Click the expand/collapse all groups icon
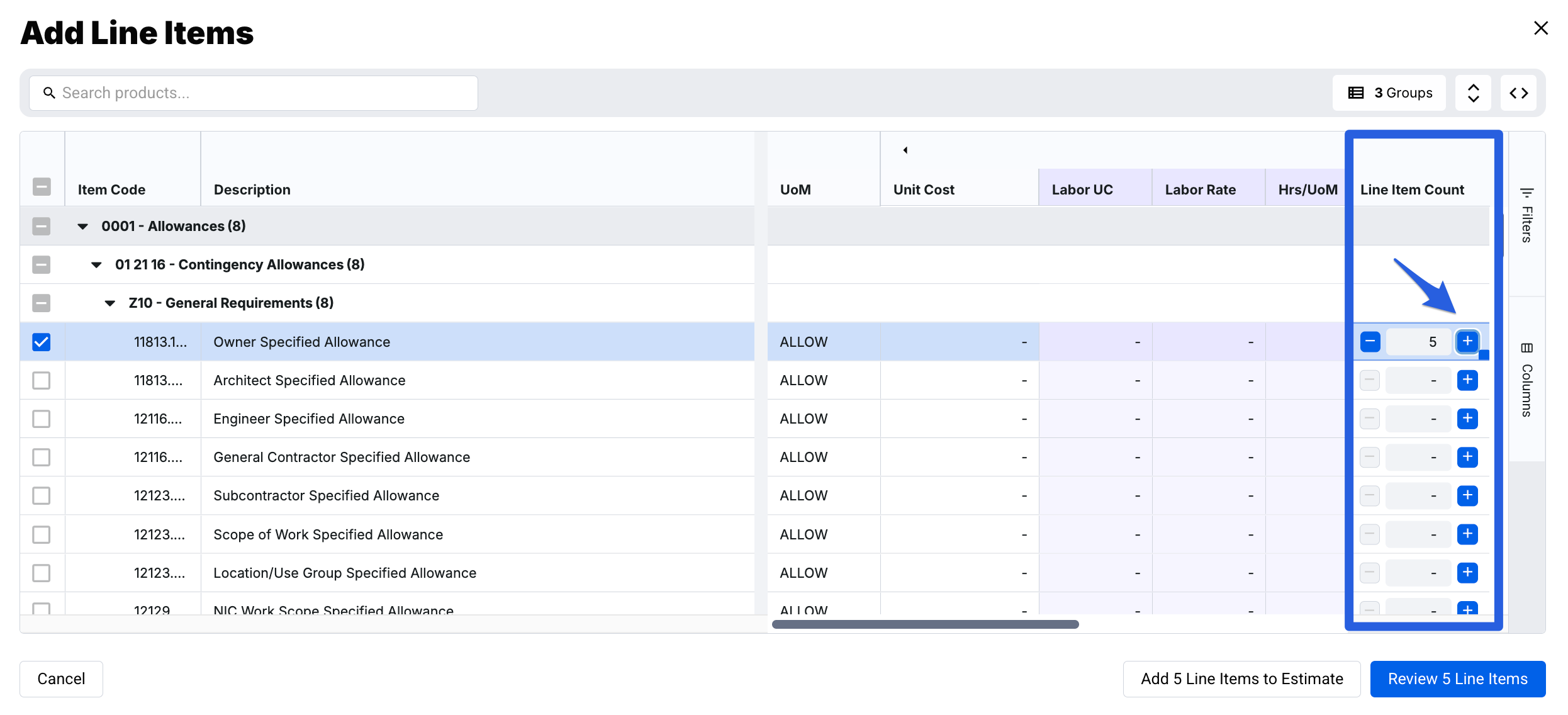The height and width of the screenshot is (715, 1568). (1473, 93)
